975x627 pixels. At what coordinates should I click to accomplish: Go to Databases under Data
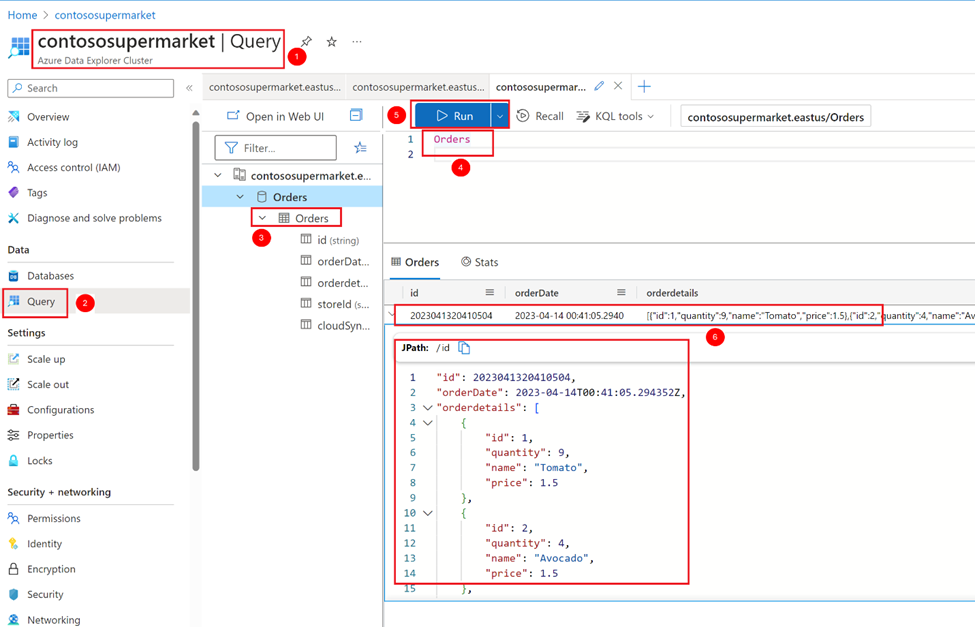pyautogui.click(x=50, y=276)
